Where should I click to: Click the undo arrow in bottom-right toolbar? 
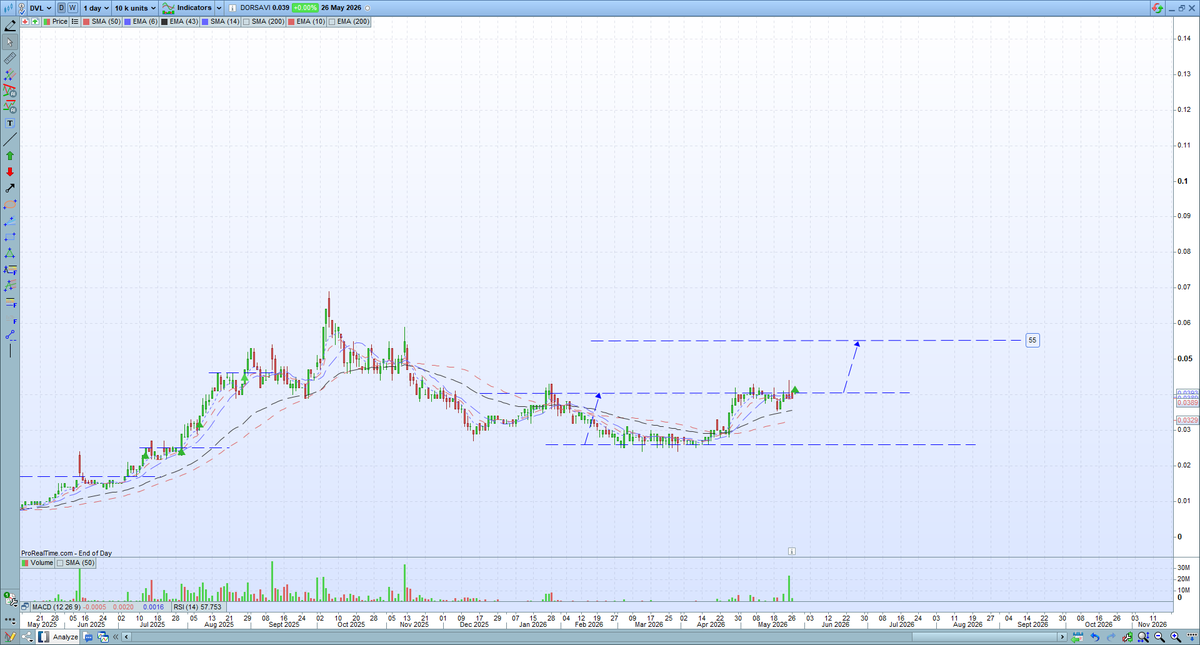click(x=1095, y=637)
